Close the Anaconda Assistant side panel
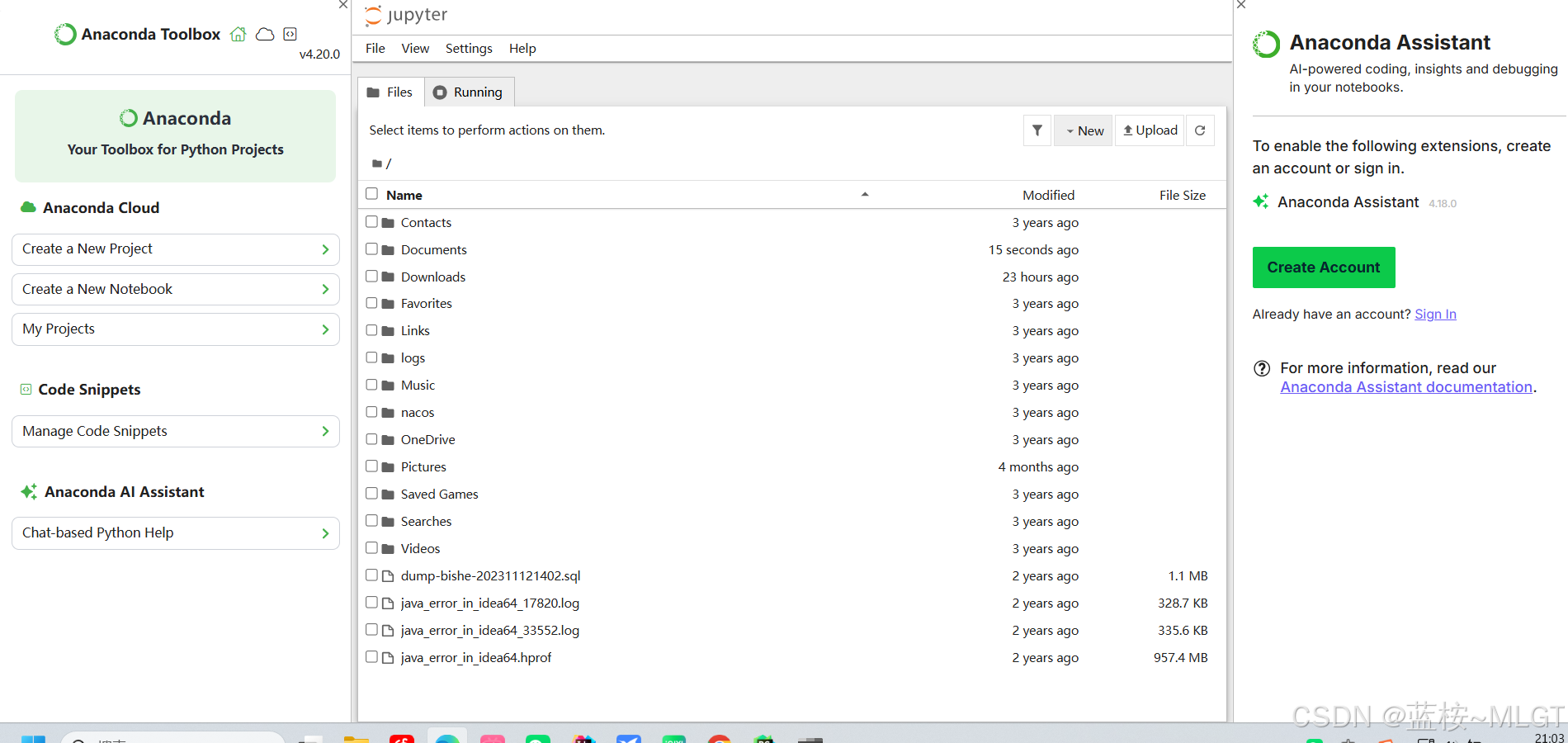Image resolution: width=1568 pixels, height=743 pixels. [x=1241, y=5]
